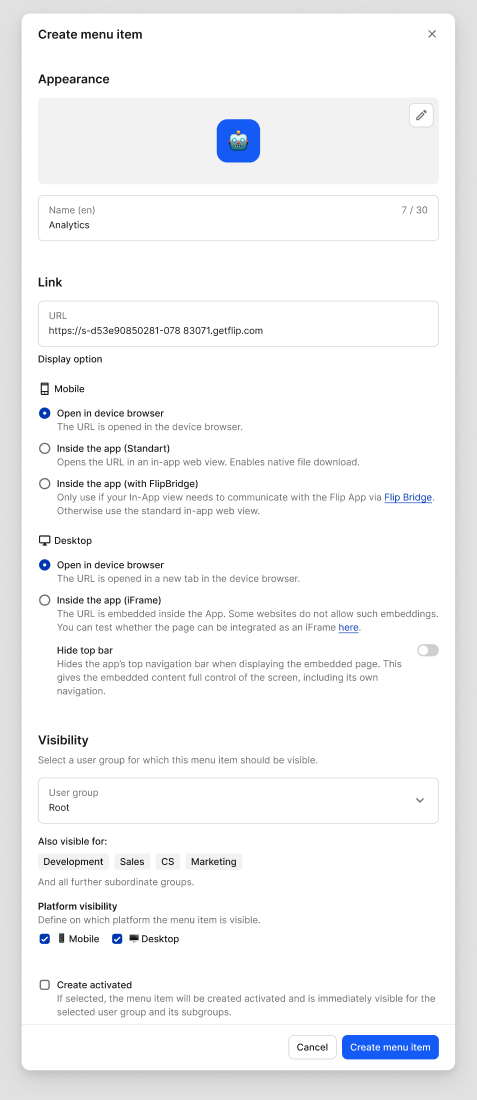Viewport: 477px width, 1100px height.
Task: Enable the Create activated checkbox
Action: click(45, 985)
